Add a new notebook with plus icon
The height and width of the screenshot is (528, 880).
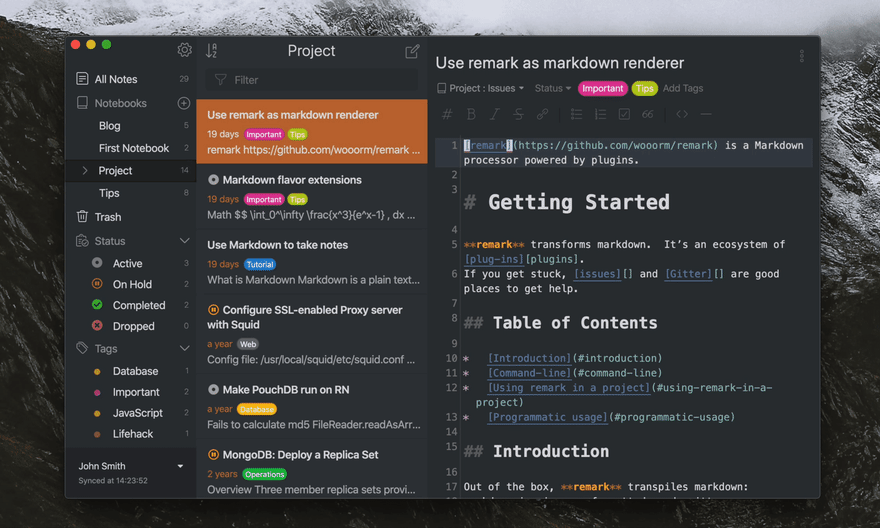[184, 103]
